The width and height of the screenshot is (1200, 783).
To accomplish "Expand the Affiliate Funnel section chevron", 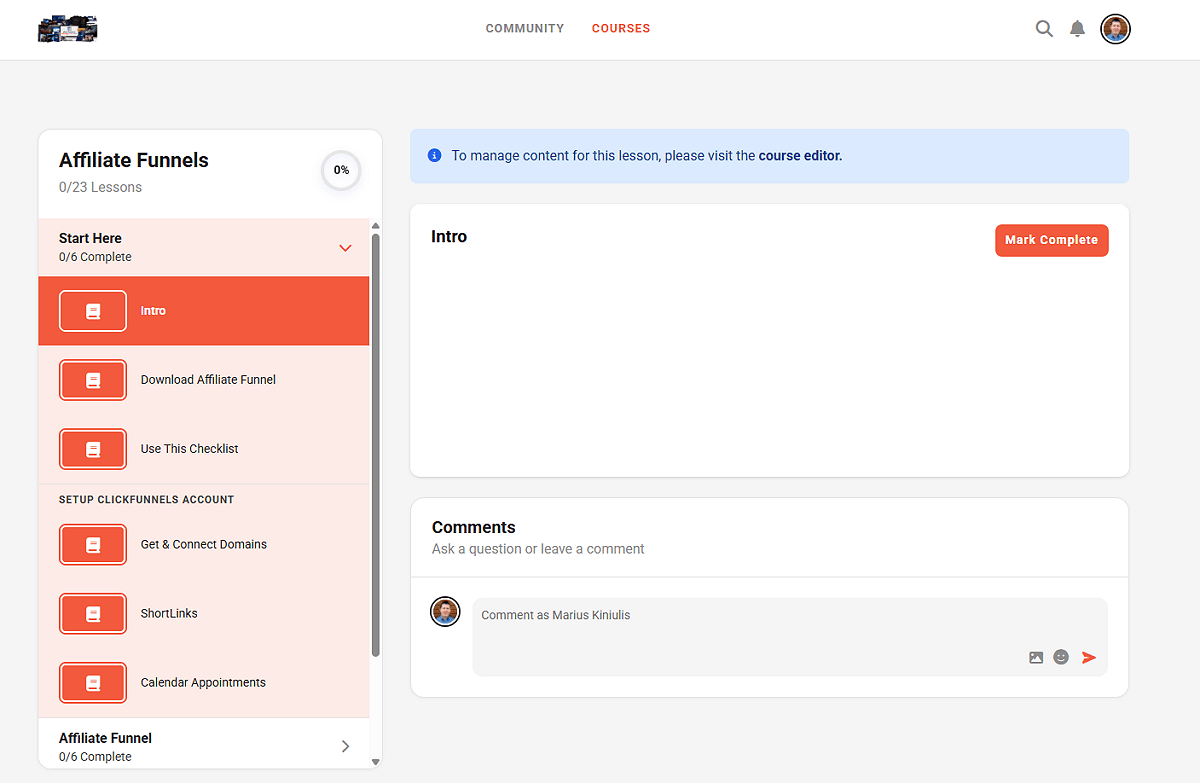I will pyautogui.click(x=345, y=746).
